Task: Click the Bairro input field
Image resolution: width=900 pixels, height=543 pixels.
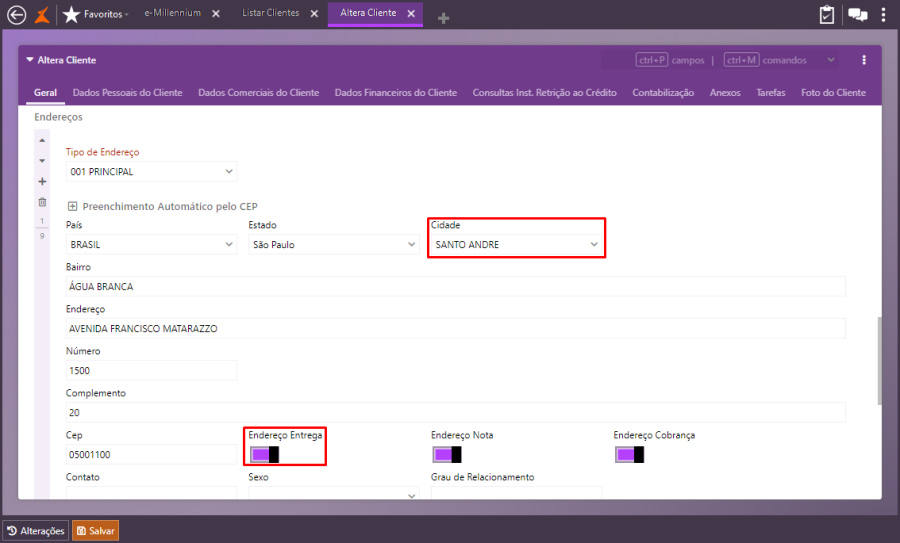Action: pos(455,286)
